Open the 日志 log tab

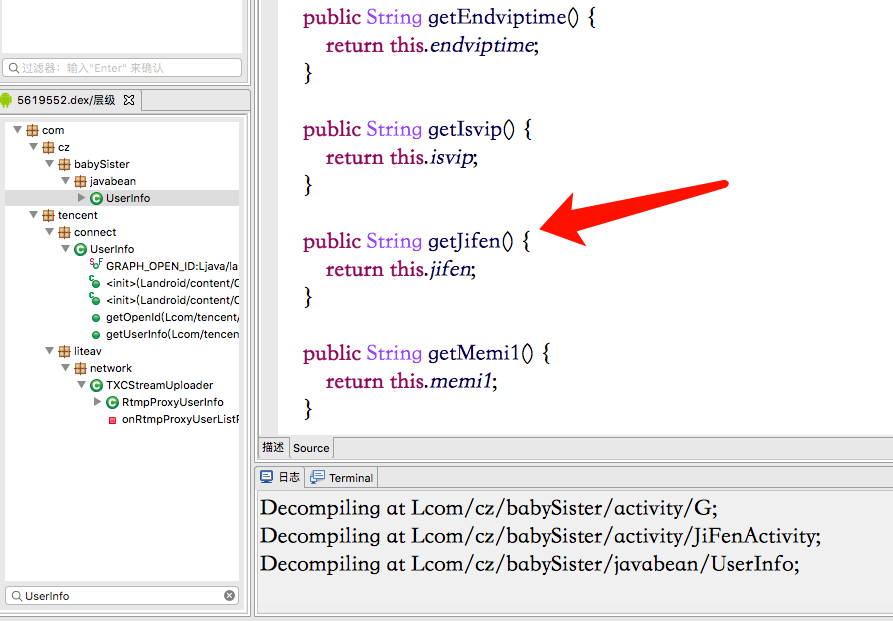280,477
